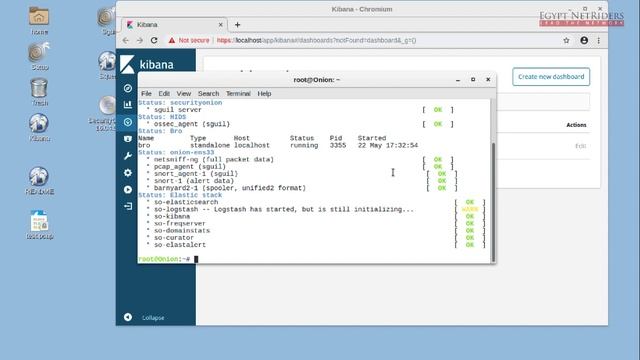Click the play-arrow icon in Kibana sidebar
640x360 pixels.
(128, 190)
